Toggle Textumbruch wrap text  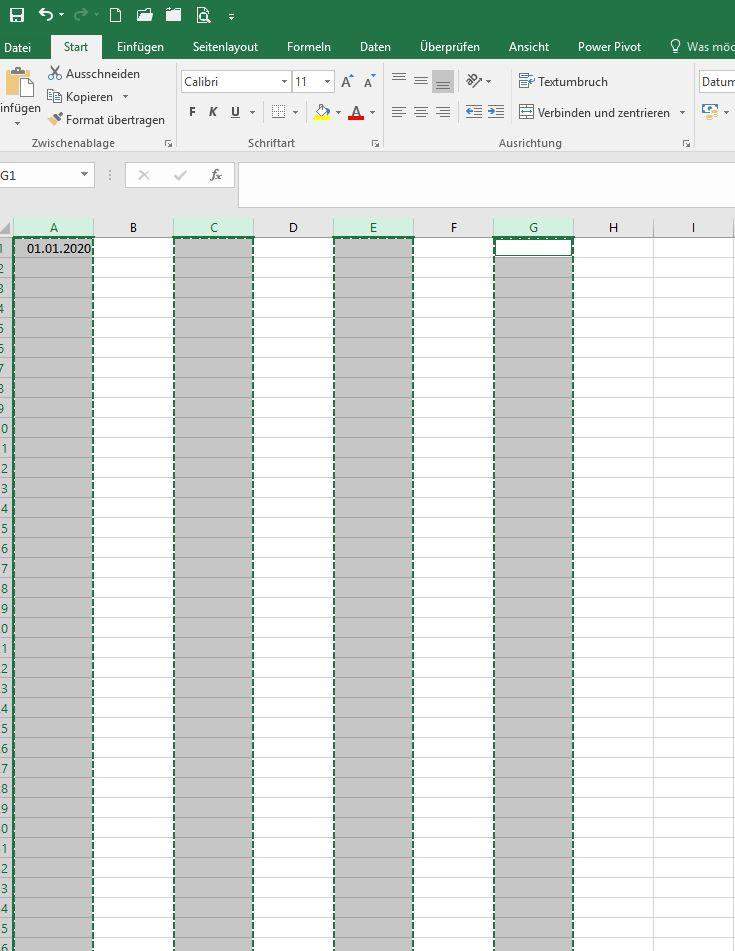pos(563,82)
